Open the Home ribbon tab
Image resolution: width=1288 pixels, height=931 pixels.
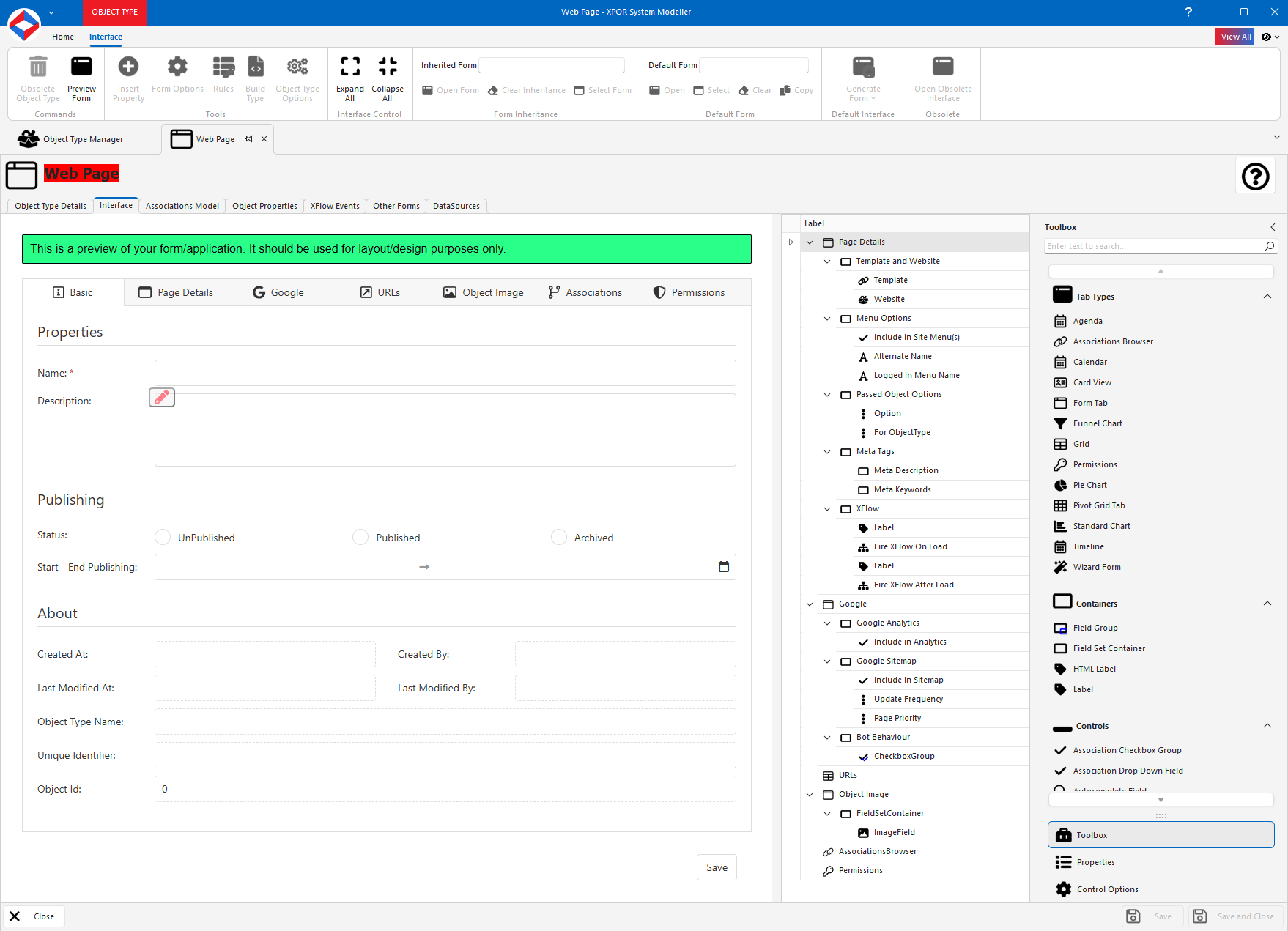(x=63, y=37)
